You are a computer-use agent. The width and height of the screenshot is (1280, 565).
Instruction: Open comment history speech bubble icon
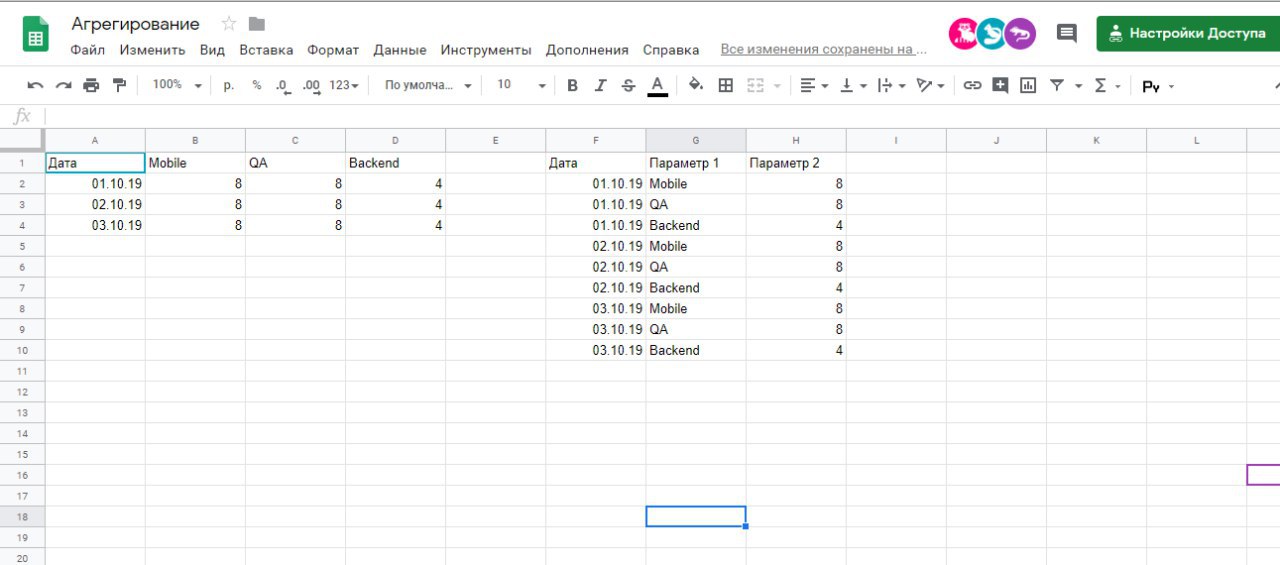point(1067,33)
